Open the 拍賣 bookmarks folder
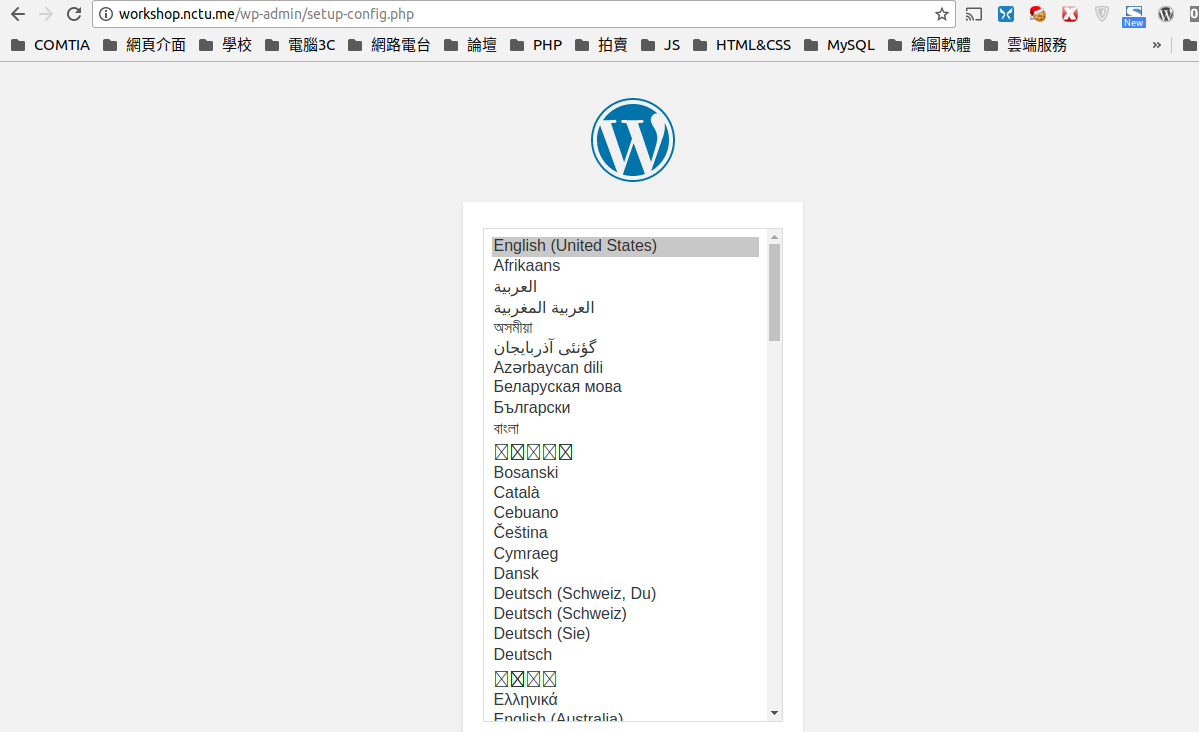 click(601, 45)
